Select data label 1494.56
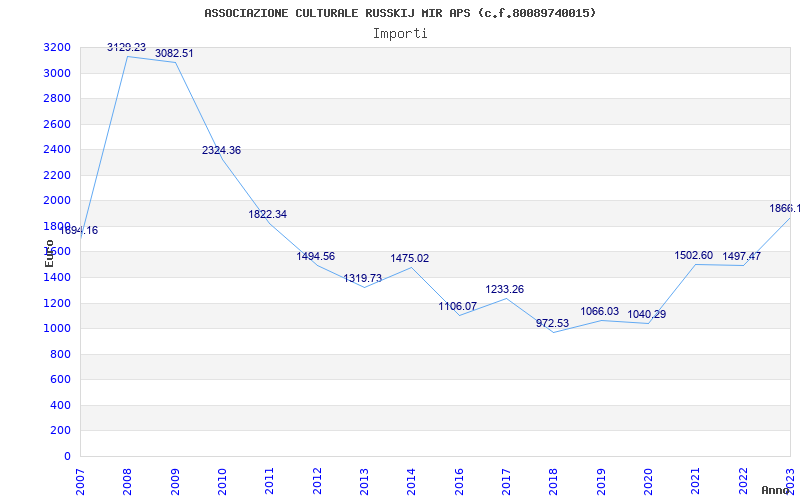This screenshot has width=800, height=500. [316, 256]
